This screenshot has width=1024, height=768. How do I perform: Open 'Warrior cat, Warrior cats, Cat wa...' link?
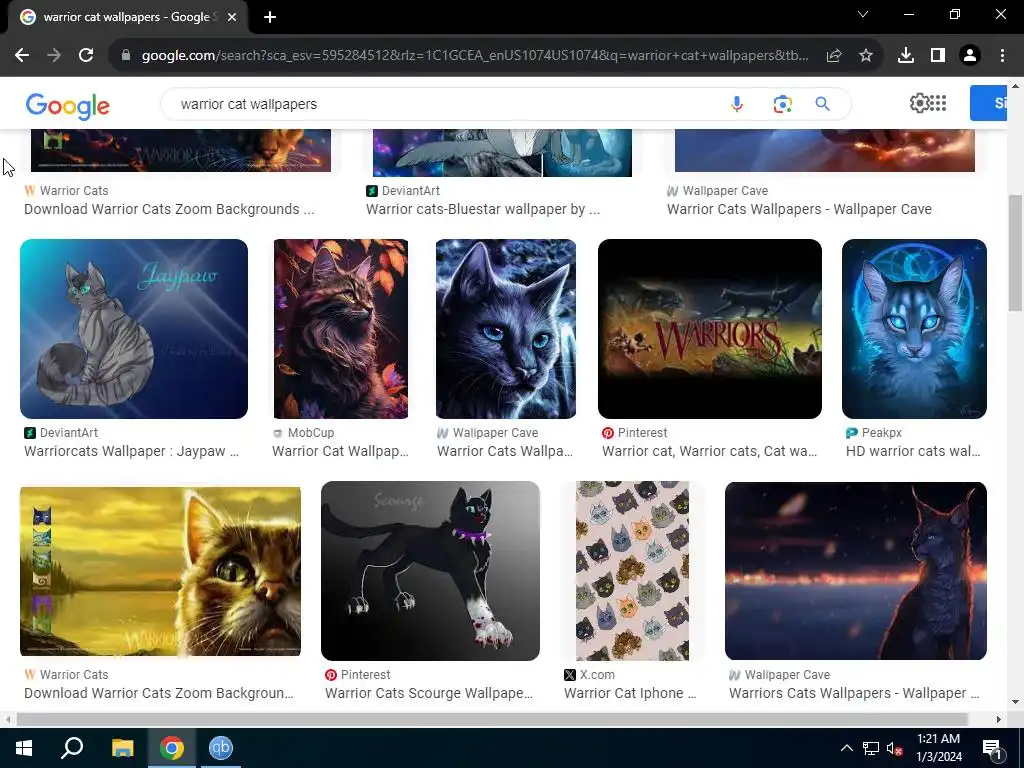[x=709, y=451]
